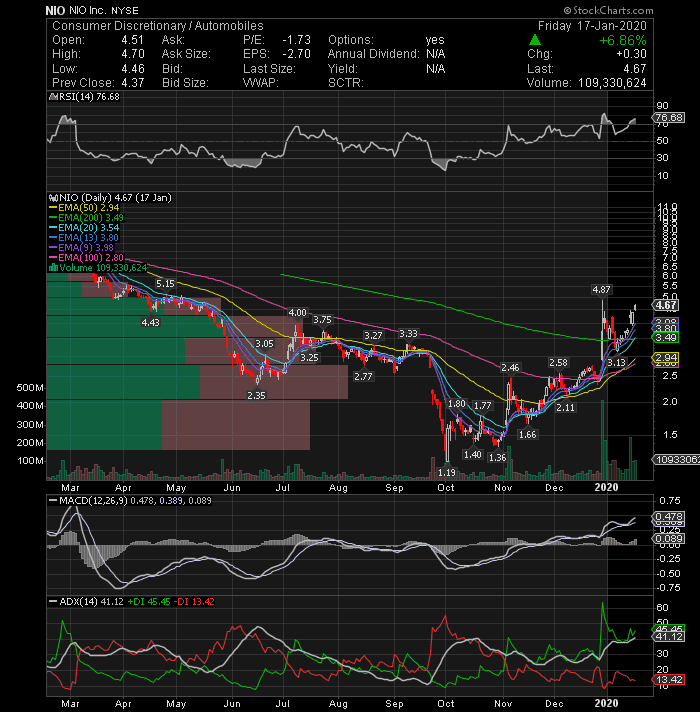Click the 3.33 price annotation
Image resolution: width=700 pixels, height=712 pixels.
coord(408,334)
